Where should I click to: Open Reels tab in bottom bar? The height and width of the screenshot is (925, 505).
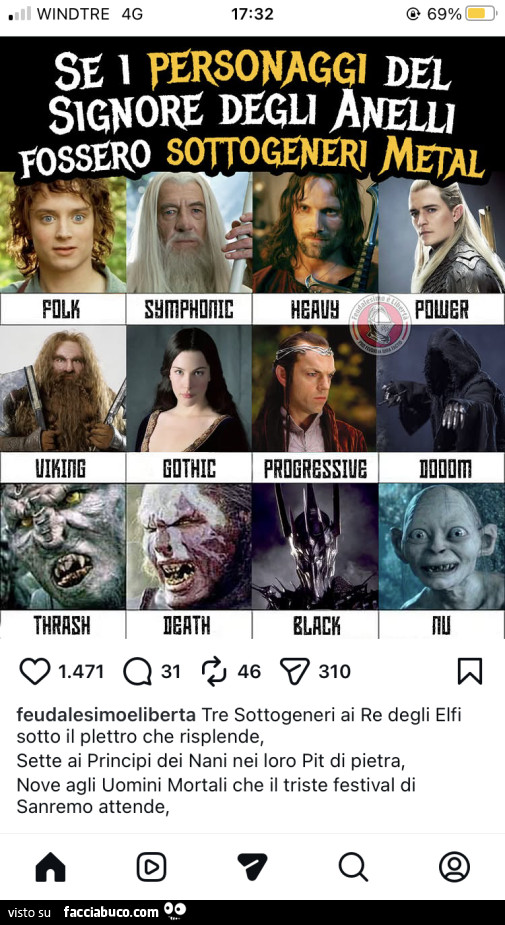pos(151,867)
